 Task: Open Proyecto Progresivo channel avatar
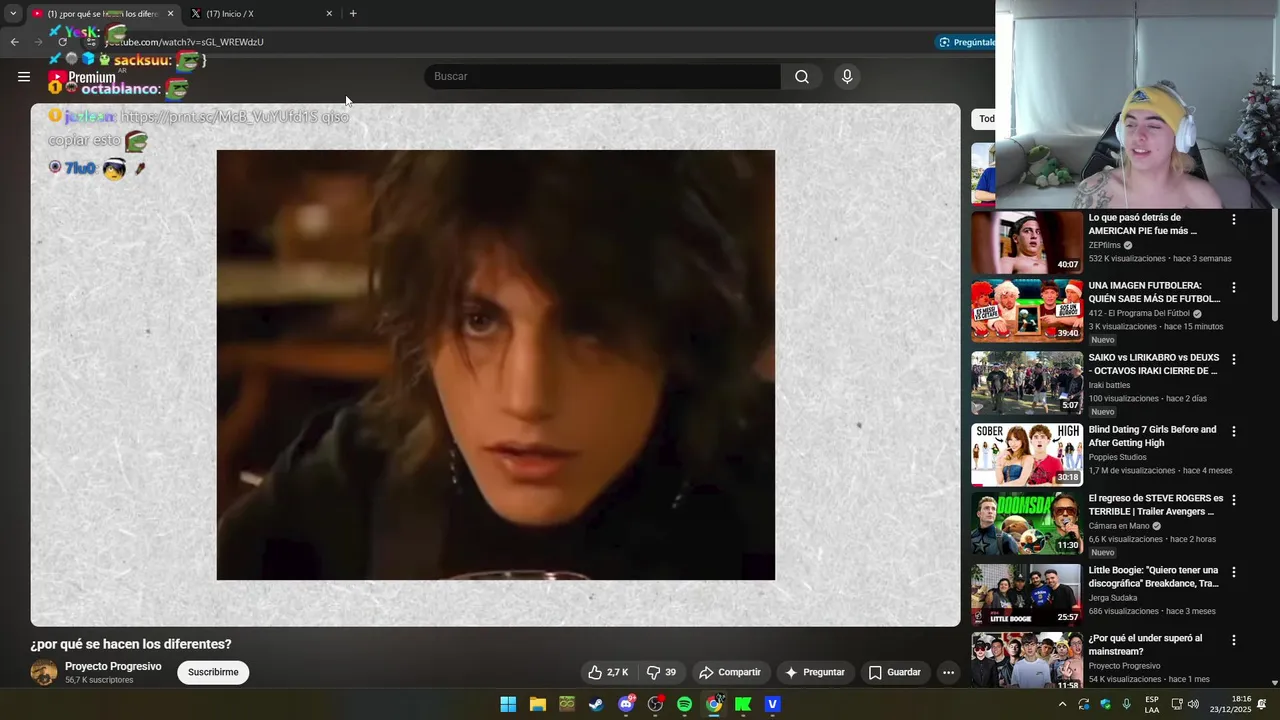point(44,672)
